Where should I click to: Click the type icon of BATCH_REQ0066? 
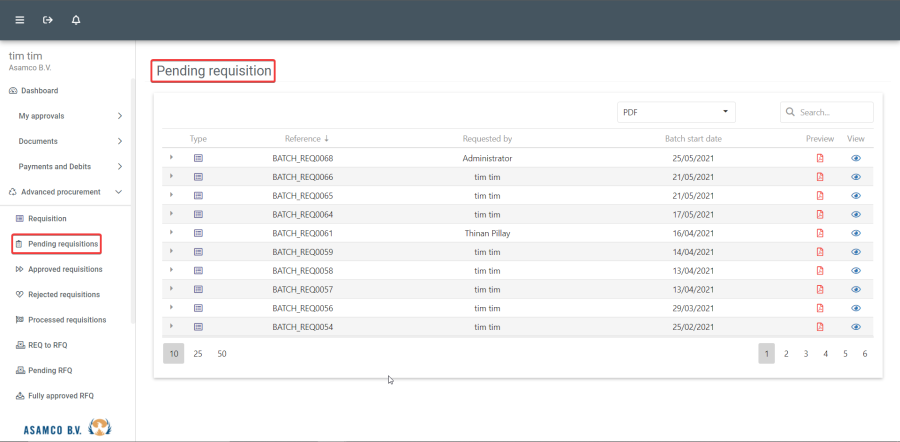point(198,177)
